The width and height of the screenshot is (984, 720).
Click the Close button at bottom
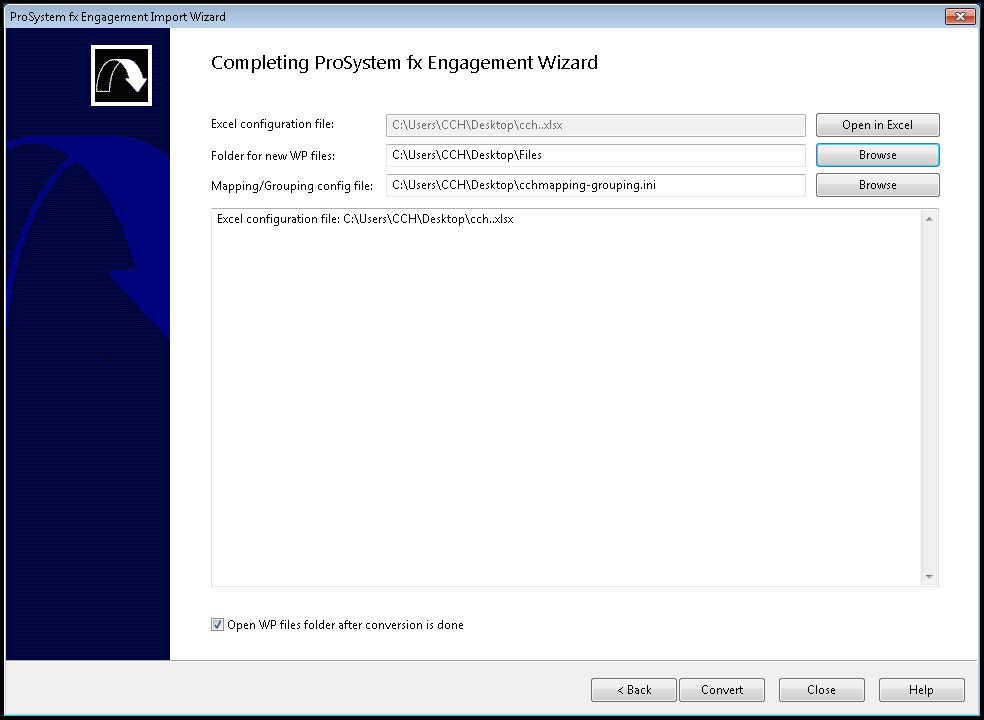coord(821,690)
